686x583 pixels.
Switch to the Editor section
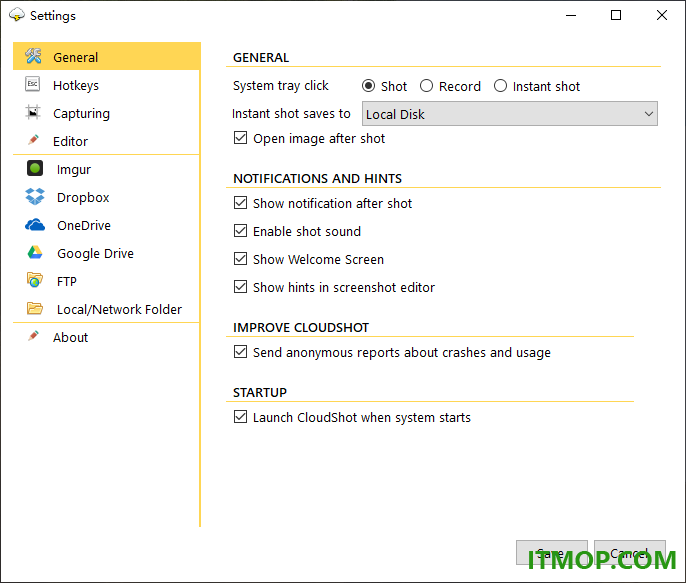click(x=107, y=141)
